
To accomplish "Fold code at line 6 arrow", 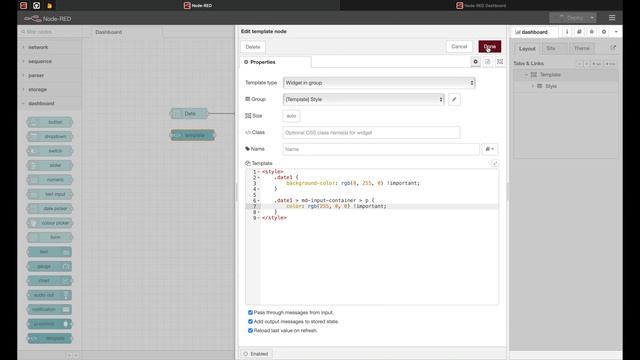I will [258, 200].
